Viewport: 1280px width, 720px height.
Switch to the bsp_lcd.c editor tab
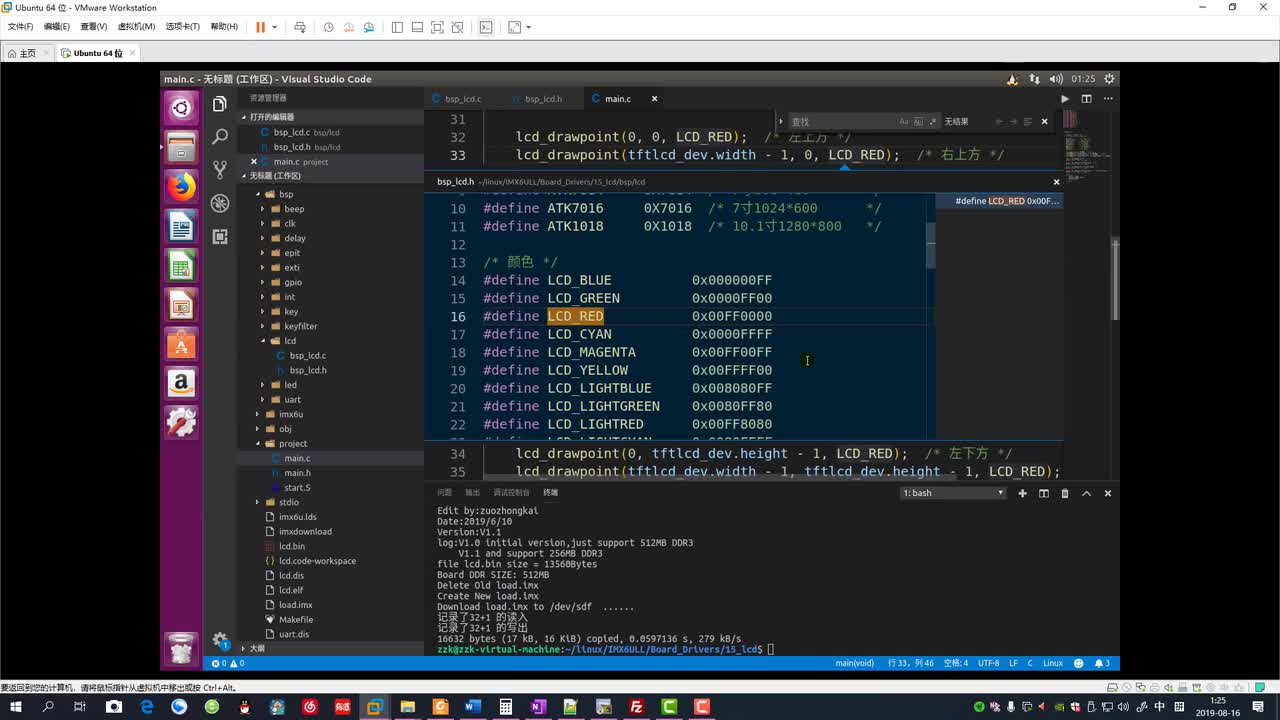[x=463, y=99]
